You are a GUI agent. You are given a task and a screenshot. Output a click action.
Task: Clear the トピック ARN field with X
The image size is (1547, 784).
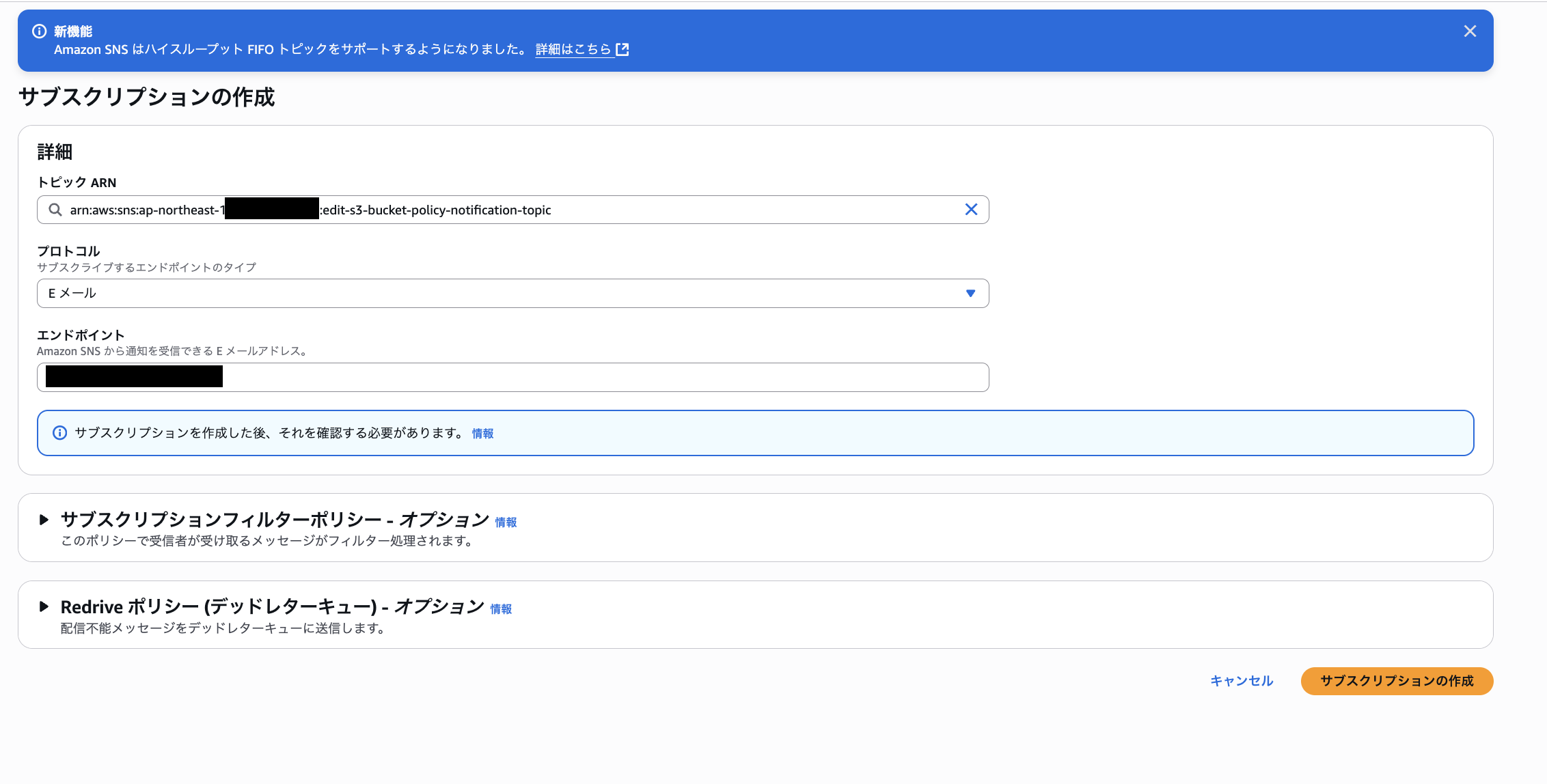click(x=971, y=210)
